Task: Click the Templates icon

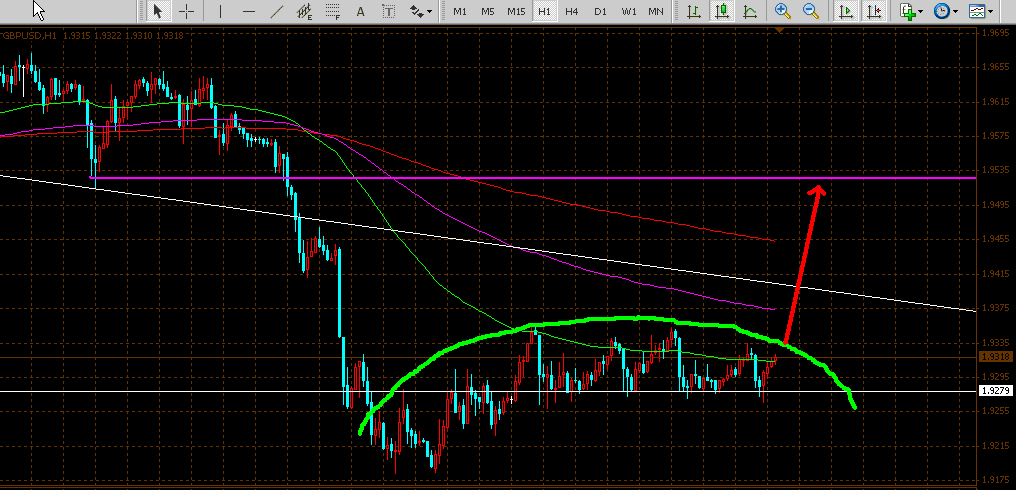Action: (976, 11)
